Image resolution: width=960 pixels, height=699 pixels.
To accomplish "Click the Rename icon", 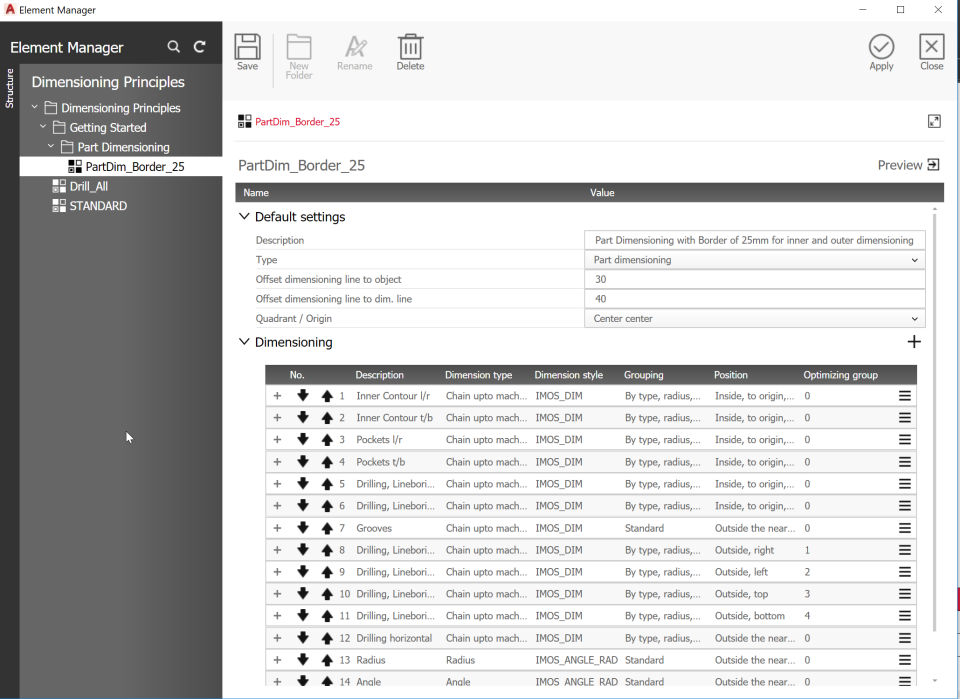I will click(355, 50).
